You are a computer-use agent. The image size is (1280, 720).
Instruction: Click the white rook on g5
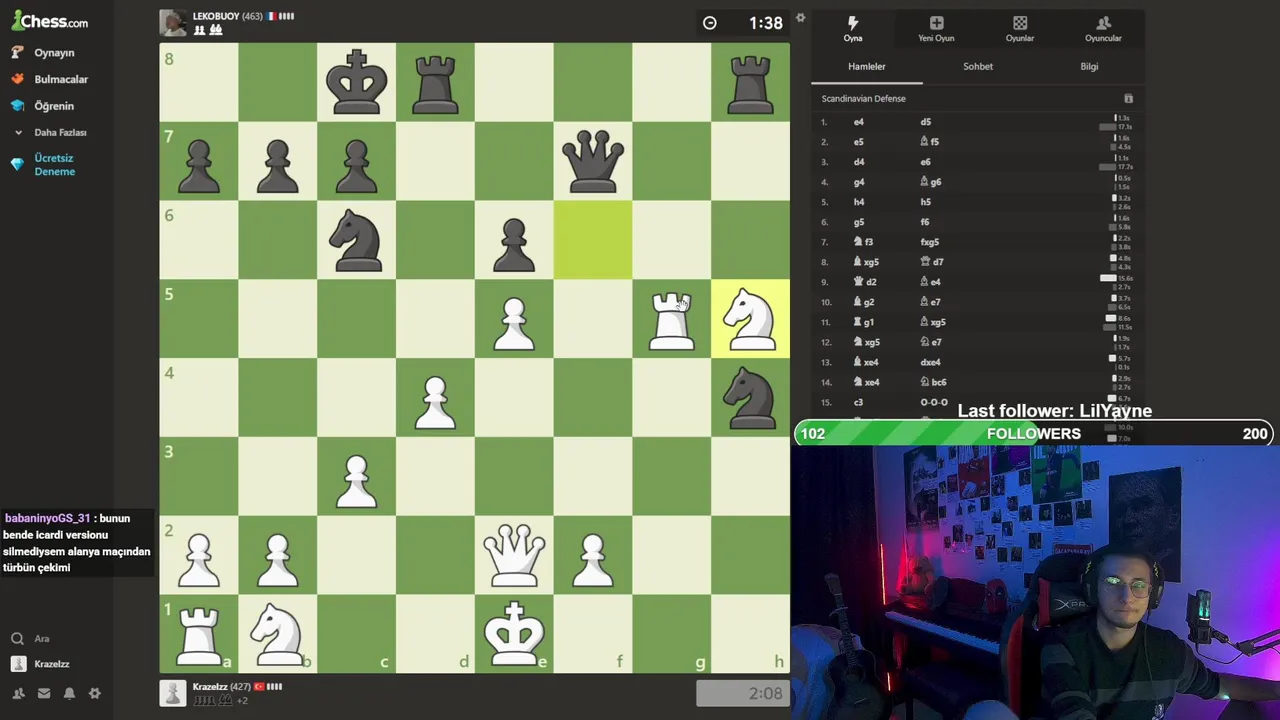[672, 319]
